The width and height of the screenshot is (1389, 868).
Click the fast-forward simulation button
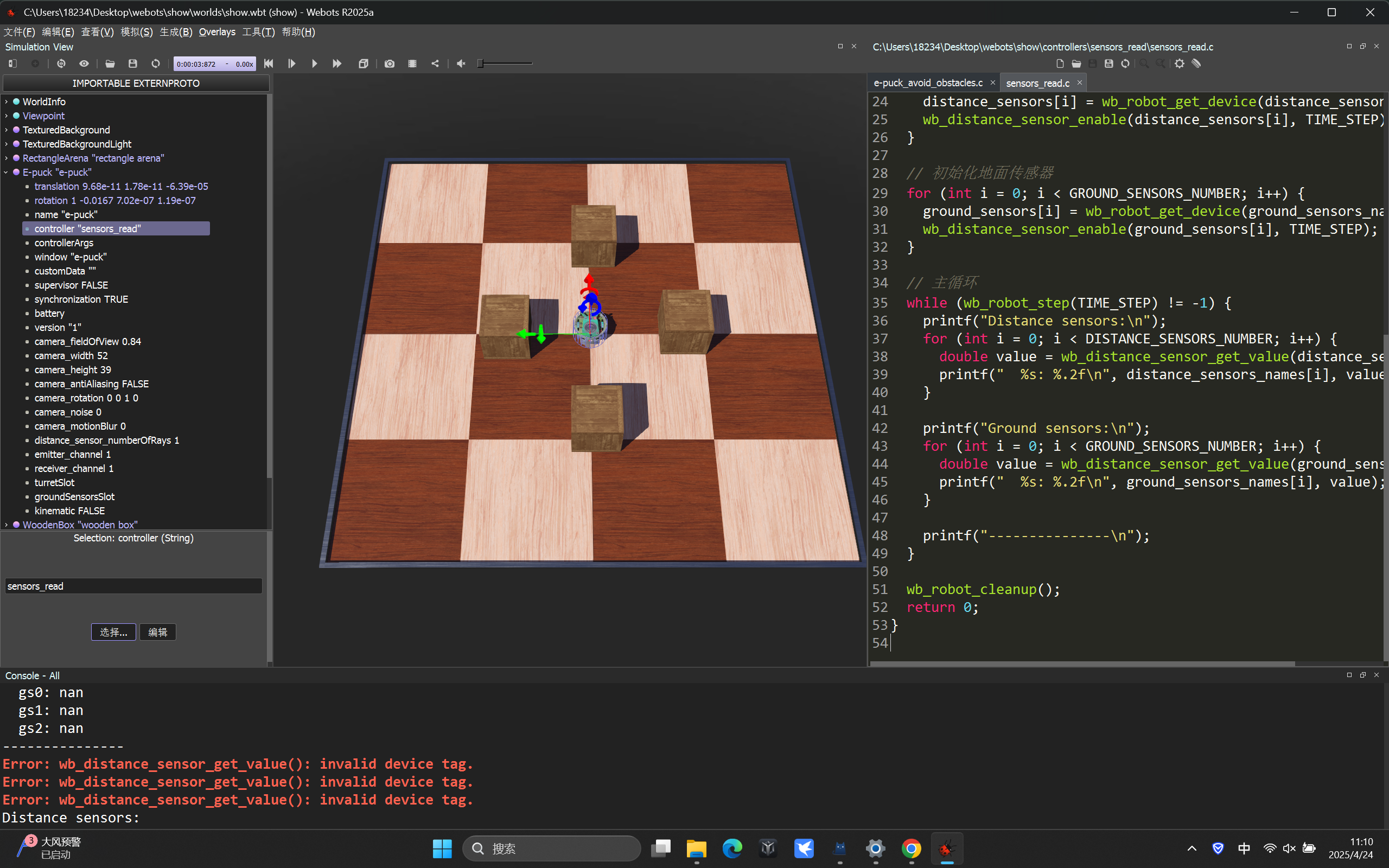pyautogui.click(x=337, y=63)
